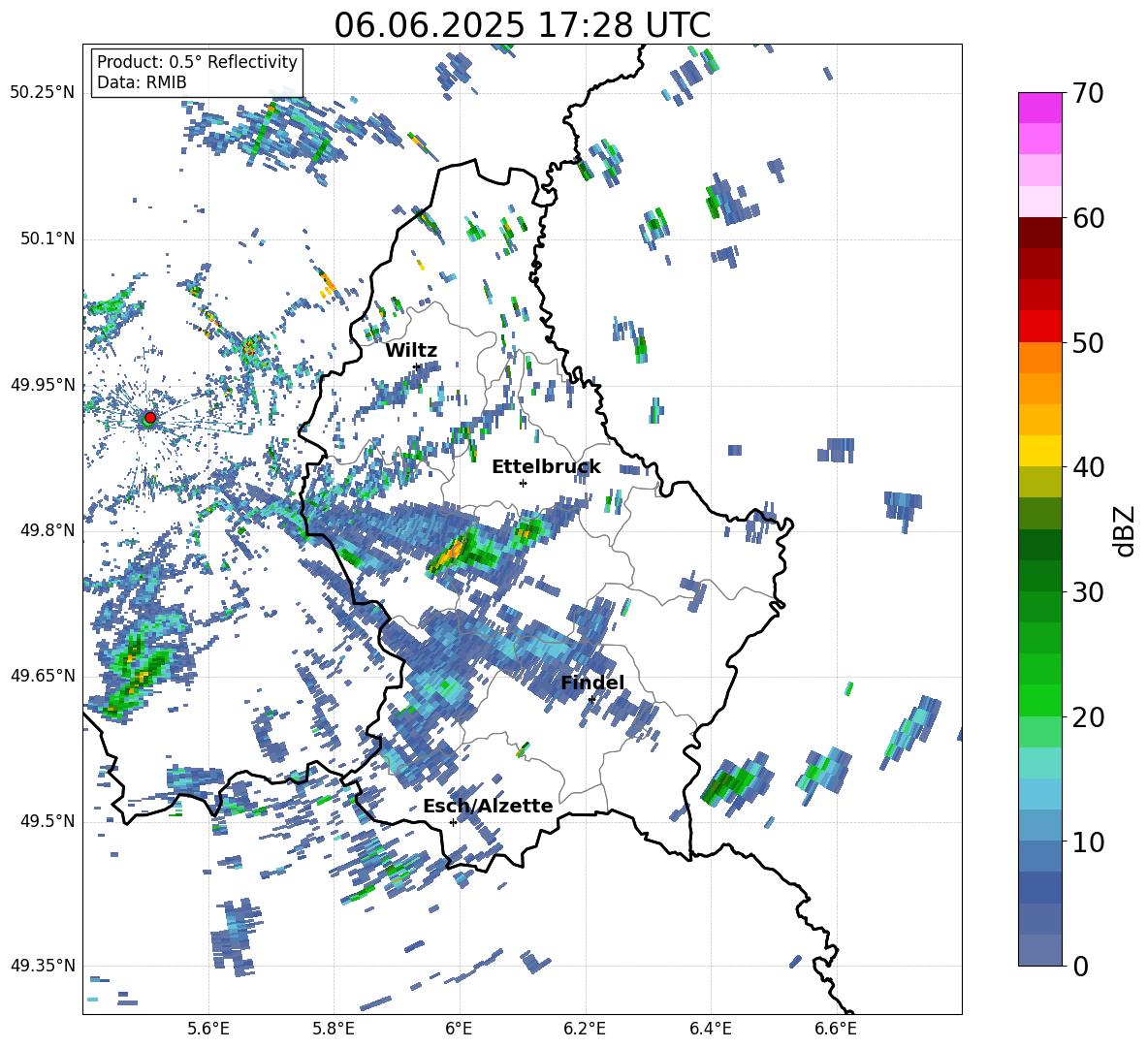The height and width of the screenshot is (1048, 1148).
Task: Click the Esch/Alzette cross location marker
Action: (453, 822)
